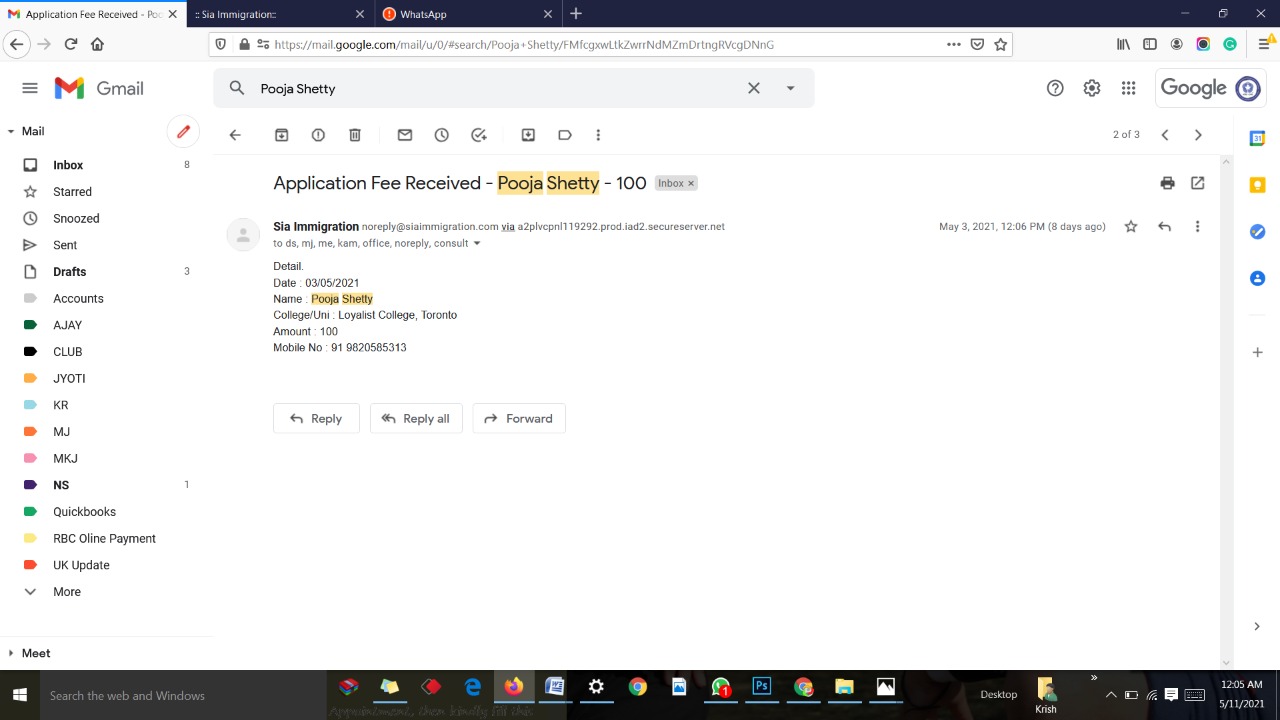The height and width of the screenshot is (720, 1280).
Task: Open Gmail Support help icon
Action: [1055, 88]
